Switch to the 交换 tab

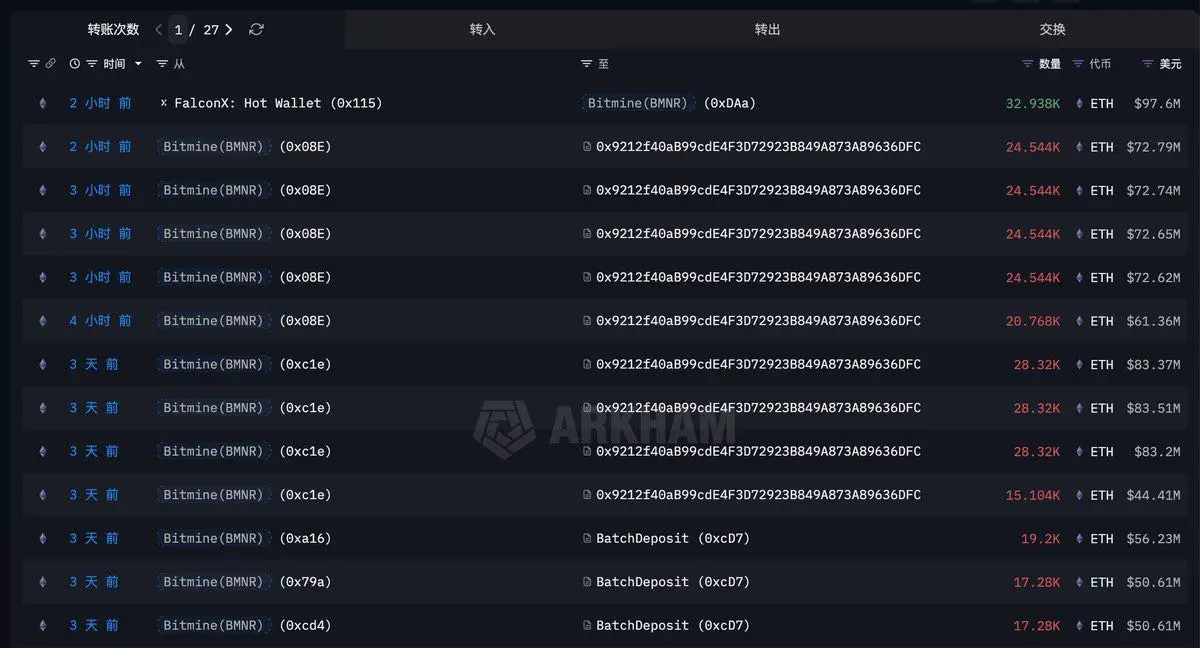pyautogui.click(x=1053, y=30)
